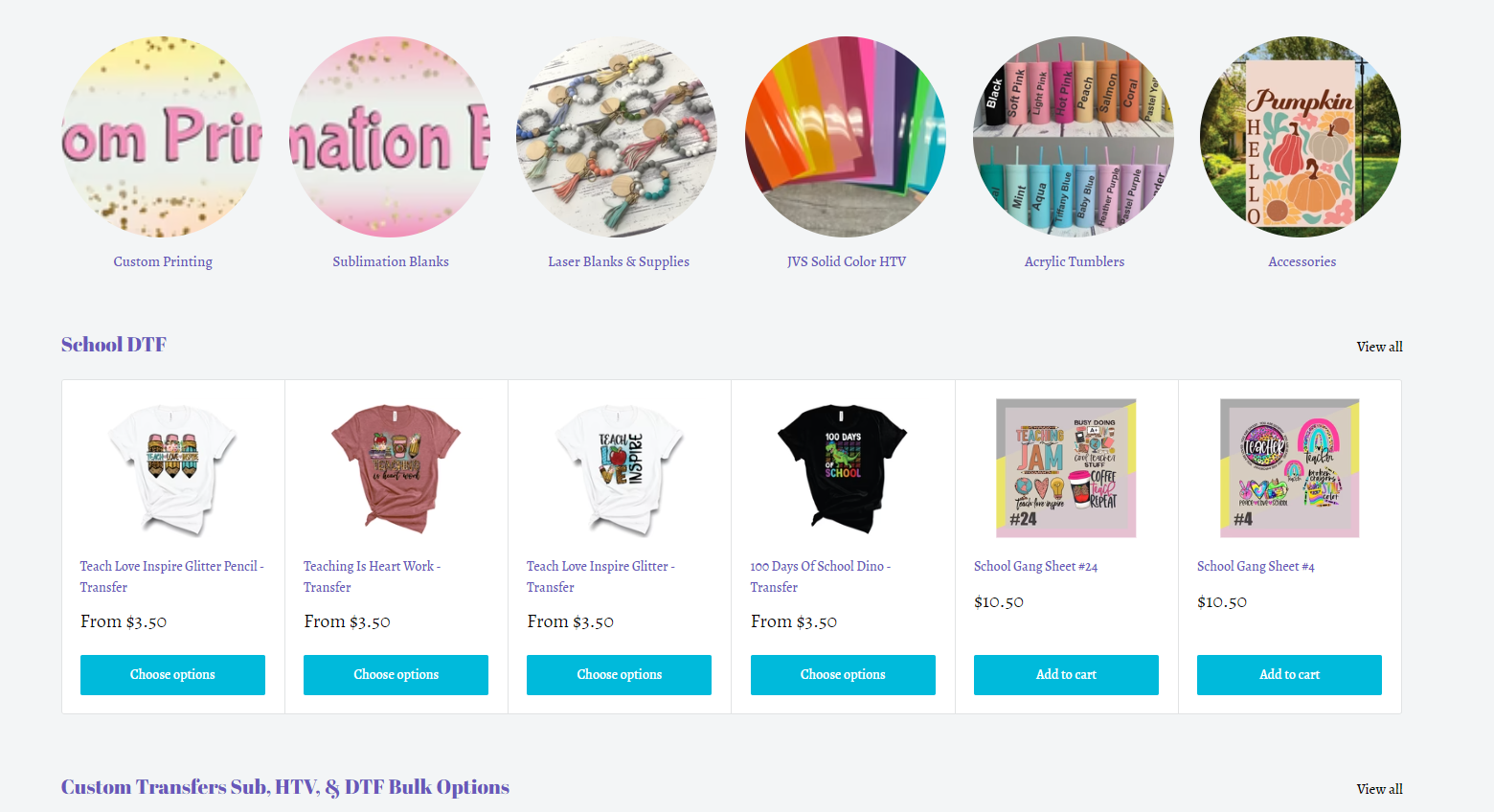Select the Laser Blanks & Supplies keychain image
1494x812 pixels.
[x=618, y=137]
